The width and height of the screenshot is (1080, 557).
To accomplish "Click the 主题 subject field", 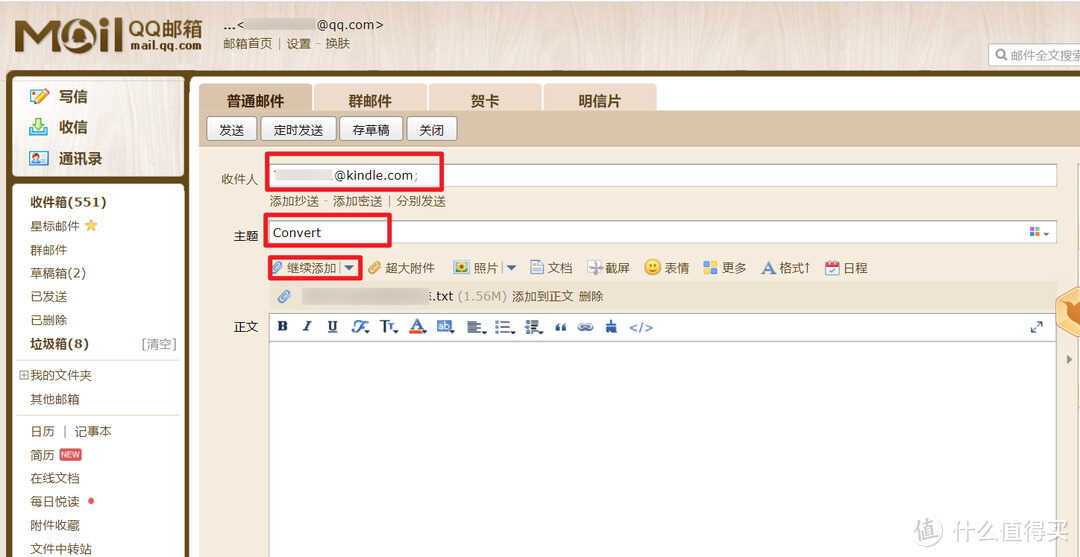I will click(x=663, y=233).
